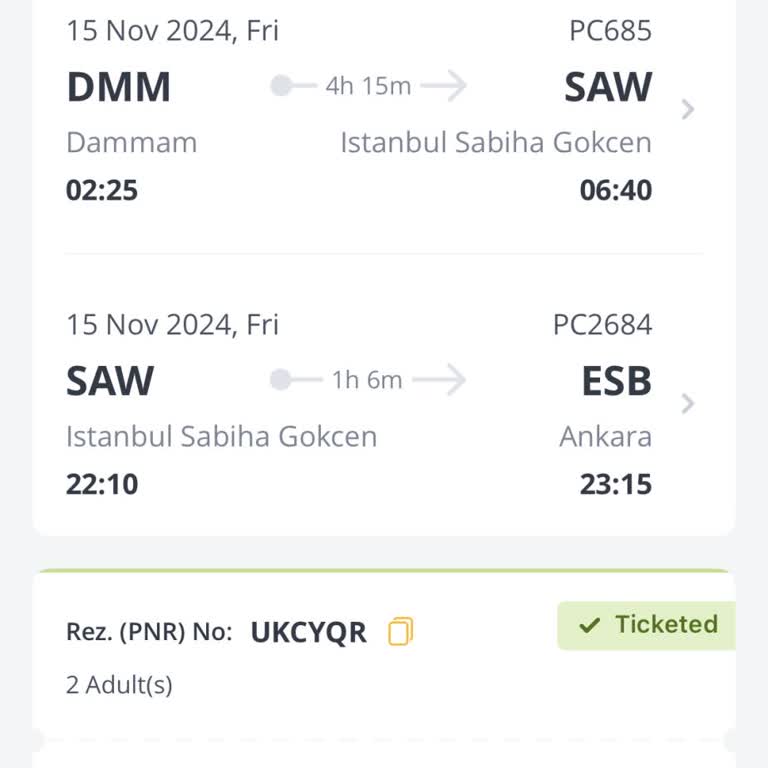Expand the DMM to SAW flight details
The image size is (768, 768).
[687, 110]
